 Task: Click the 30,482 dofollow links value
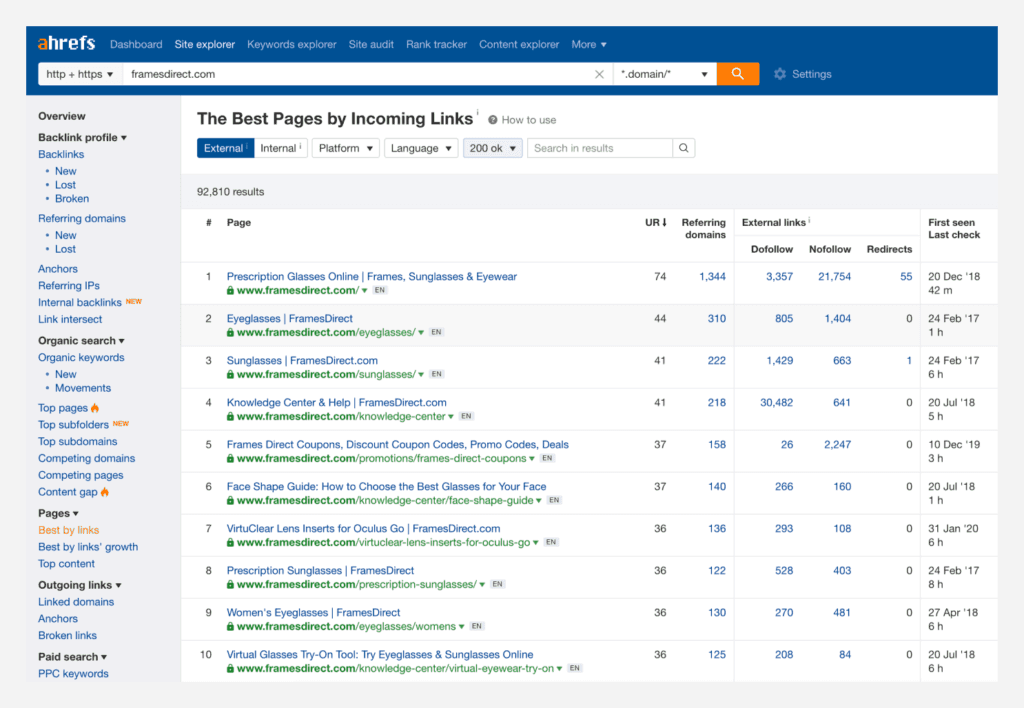pos(776,402)
